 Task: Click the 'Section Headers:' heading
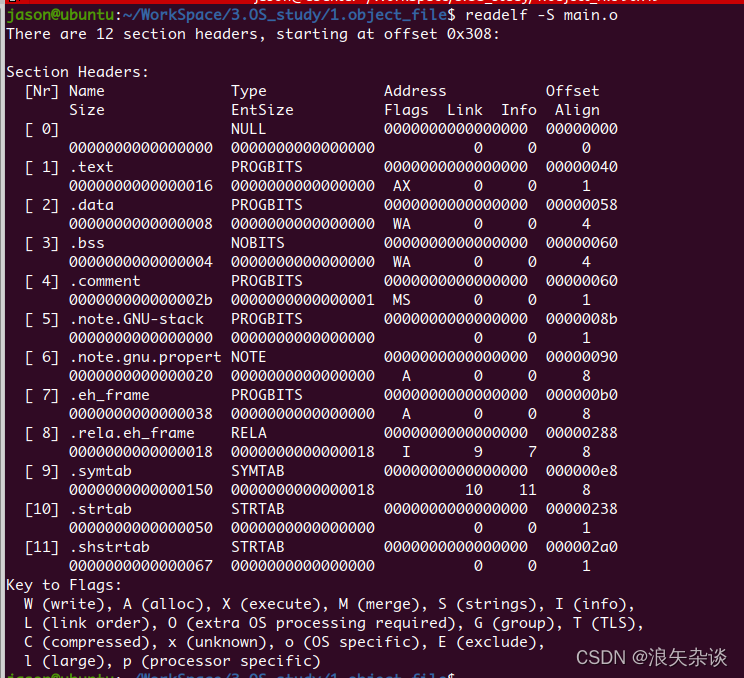[77, 72]
